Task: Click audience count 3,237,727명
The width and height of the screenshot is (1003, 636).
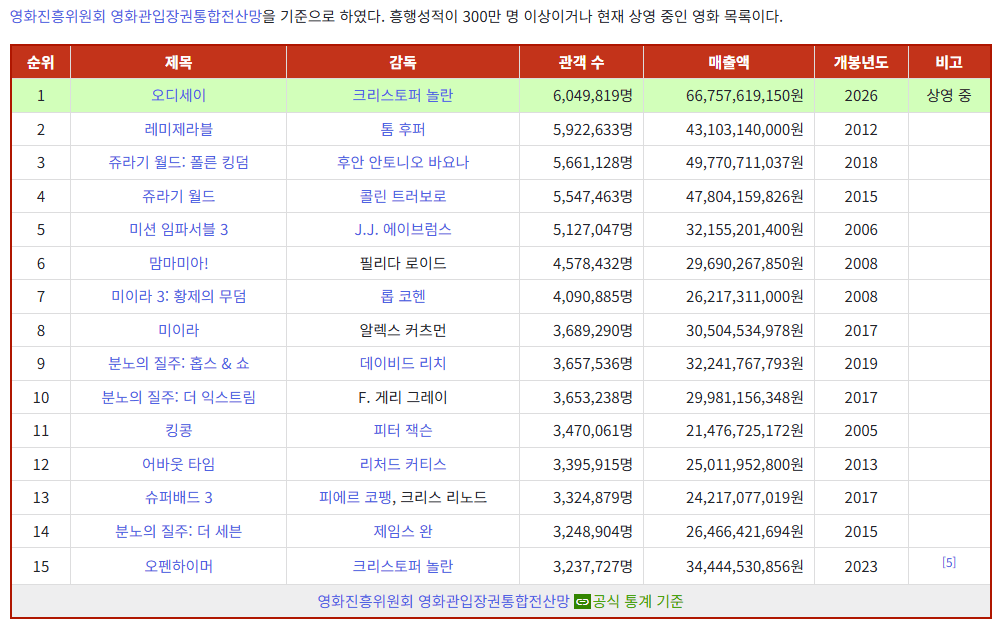Action: tap(593, 567)
